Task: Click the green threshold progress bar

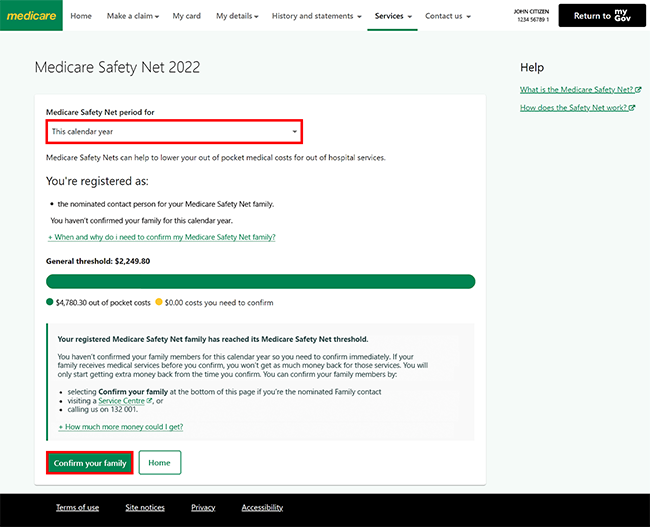Action: pos(260,282)
